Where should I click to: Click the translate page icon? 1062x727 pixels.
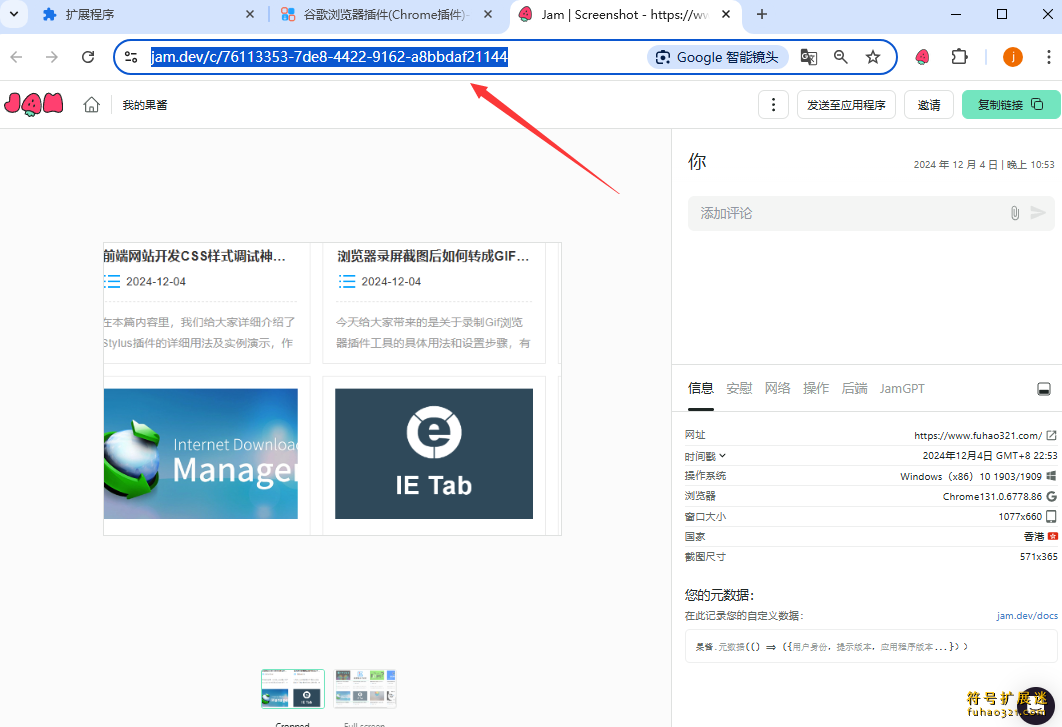coord(809,57)
